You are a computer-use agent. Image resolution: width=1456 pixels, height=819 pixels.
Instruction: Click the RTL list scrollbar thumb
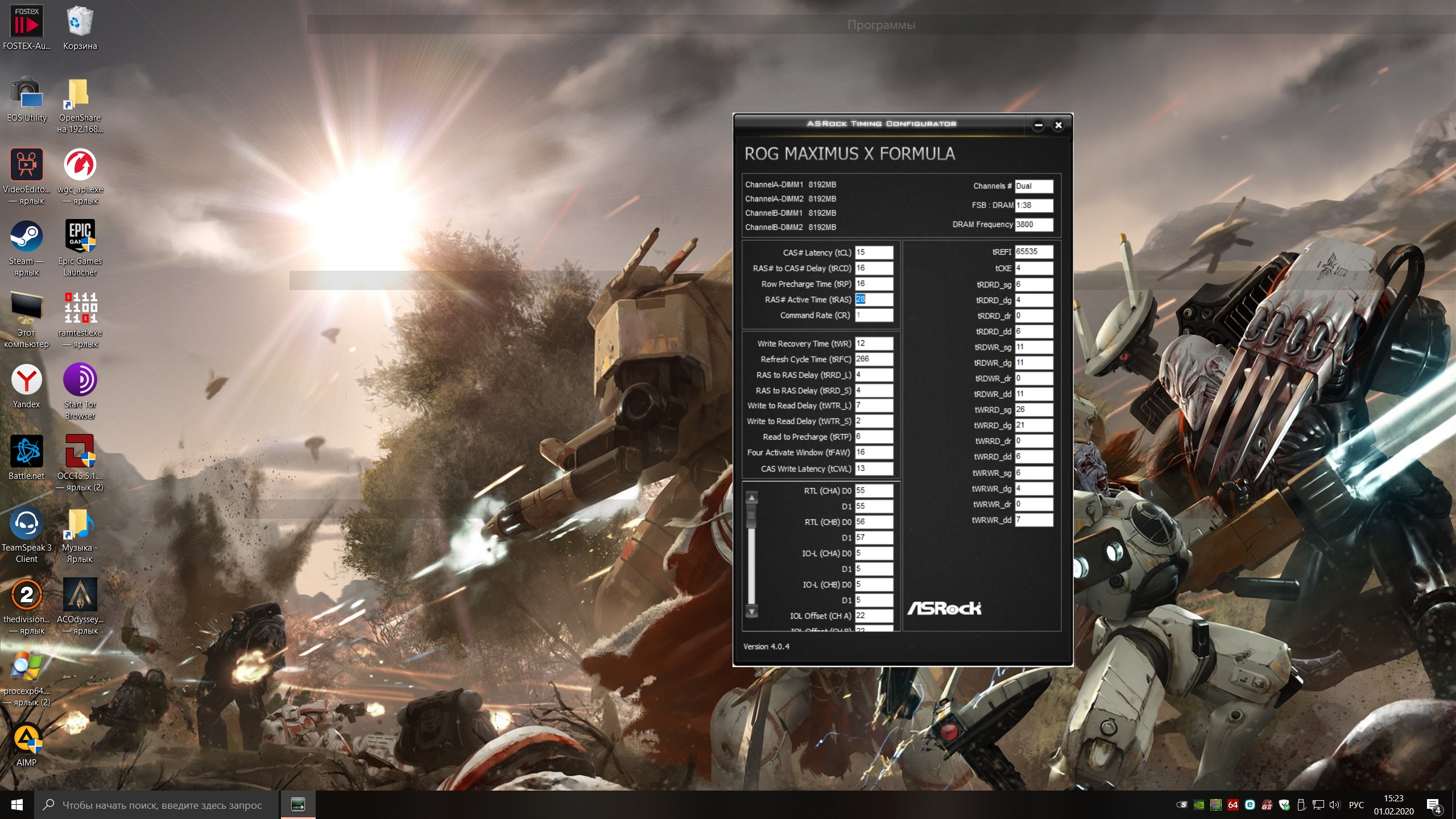coord(751,516)
